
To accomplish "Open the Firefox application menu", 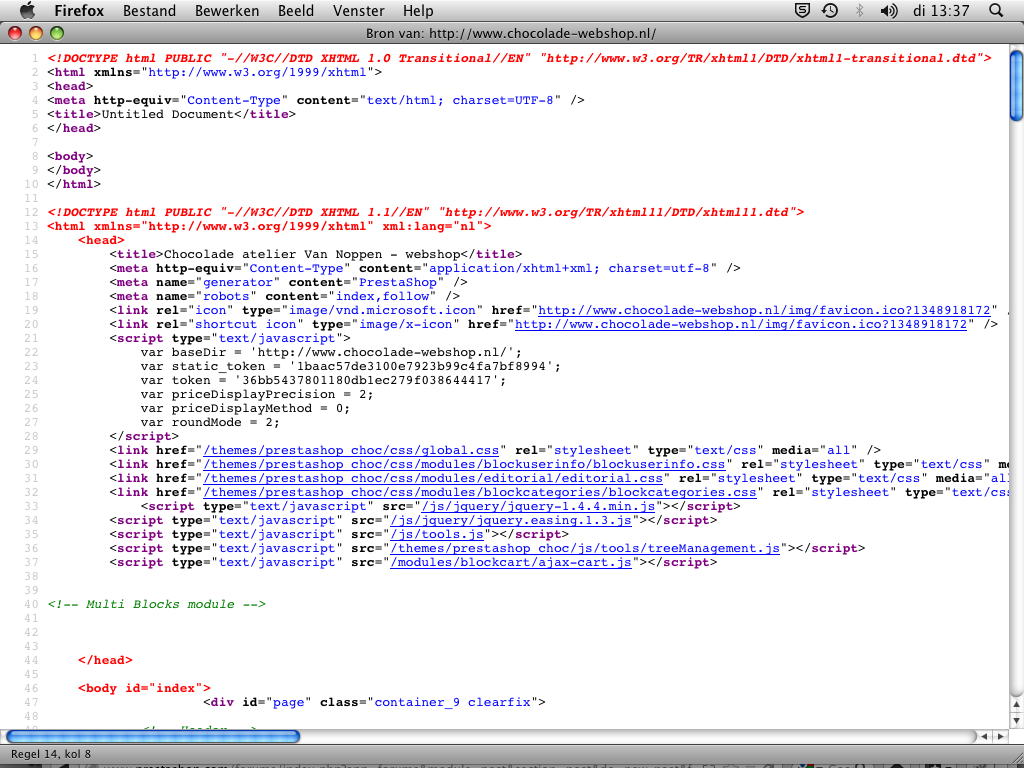I will click(x=79, y=11).
